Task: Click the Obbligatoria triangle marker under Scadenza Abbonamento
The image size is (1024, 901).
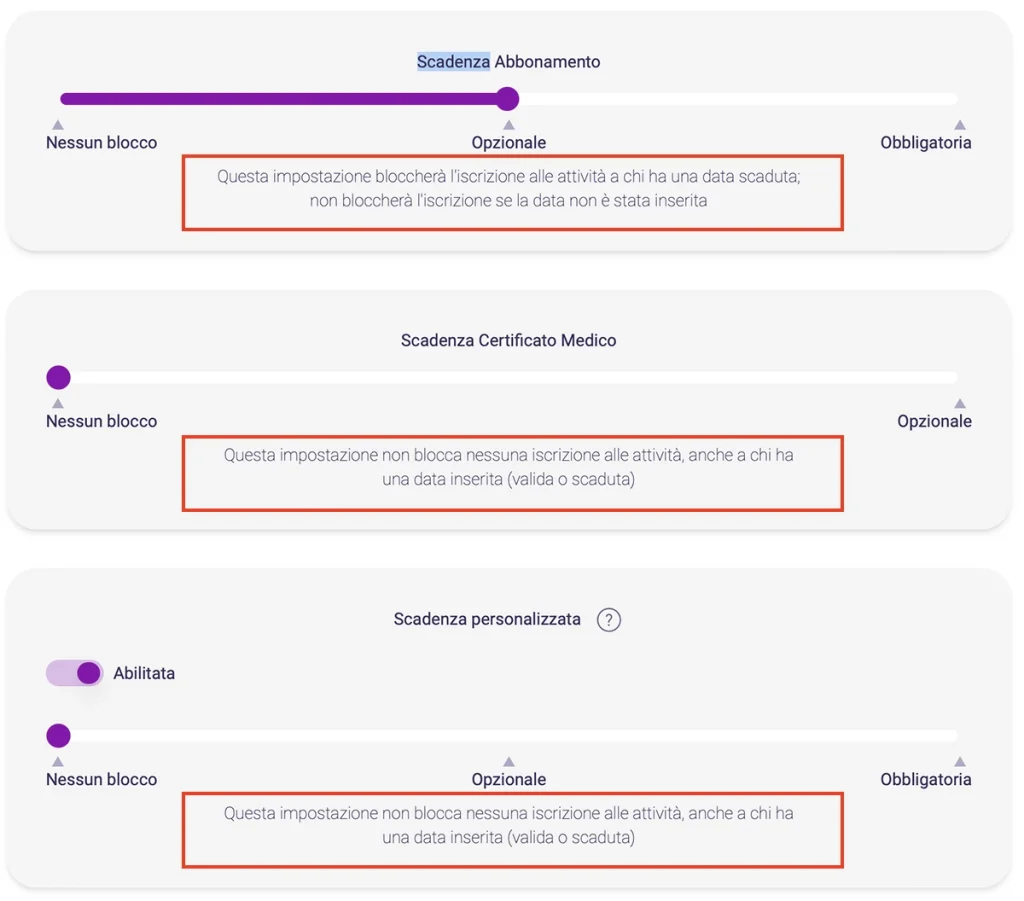Action: tap(960, 125)
